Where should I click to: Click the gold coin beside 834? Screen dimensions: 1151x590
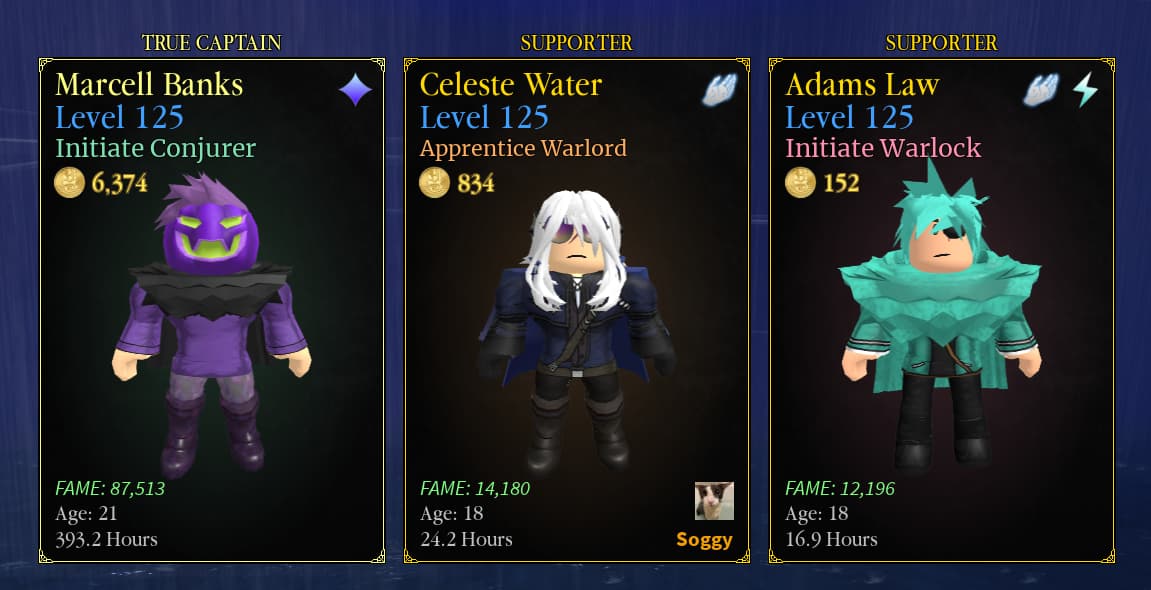point(435,182)
